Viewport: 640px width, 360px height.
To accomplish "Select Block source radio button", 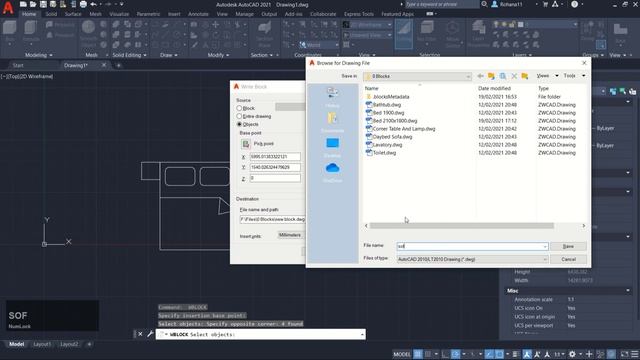I will click(239, 108).
